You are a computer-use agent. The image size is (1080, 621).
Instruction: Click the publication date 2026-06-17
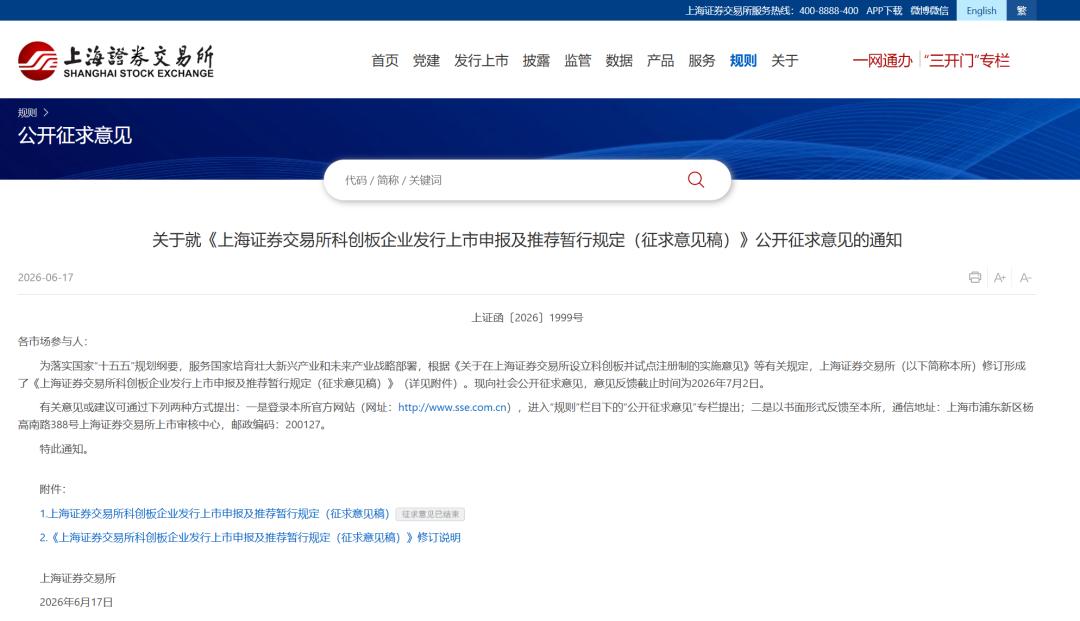pyautogui.click(x=45, y=277)
